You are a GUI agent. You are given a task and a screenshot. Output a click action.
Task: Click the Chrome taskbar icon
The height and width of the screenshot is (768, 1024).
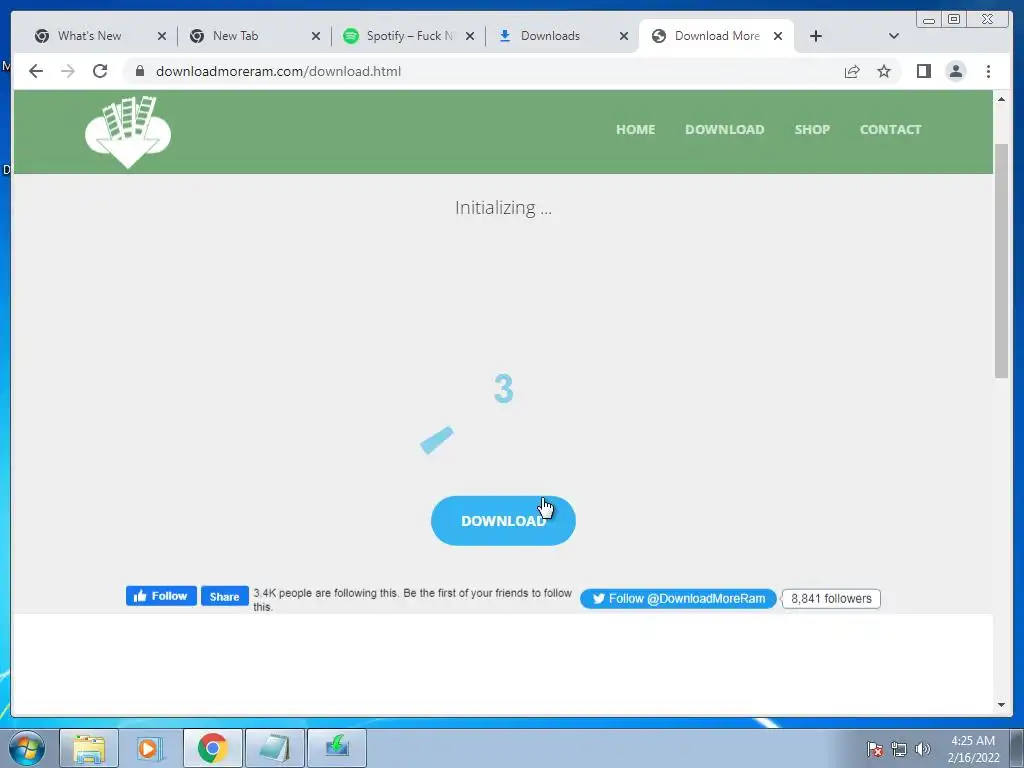213,748
